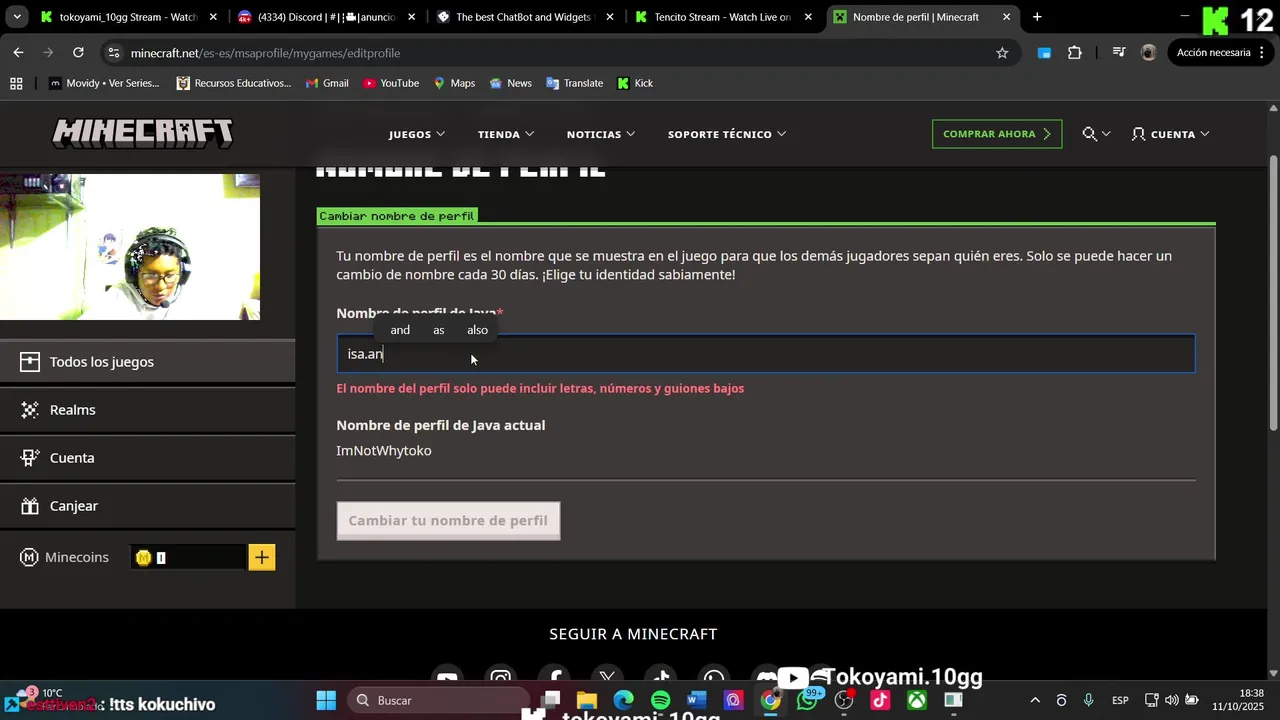Open the browser extensions puzzle icon
This screenshot has width=1280, height=720.
(x=1075, y=53)
